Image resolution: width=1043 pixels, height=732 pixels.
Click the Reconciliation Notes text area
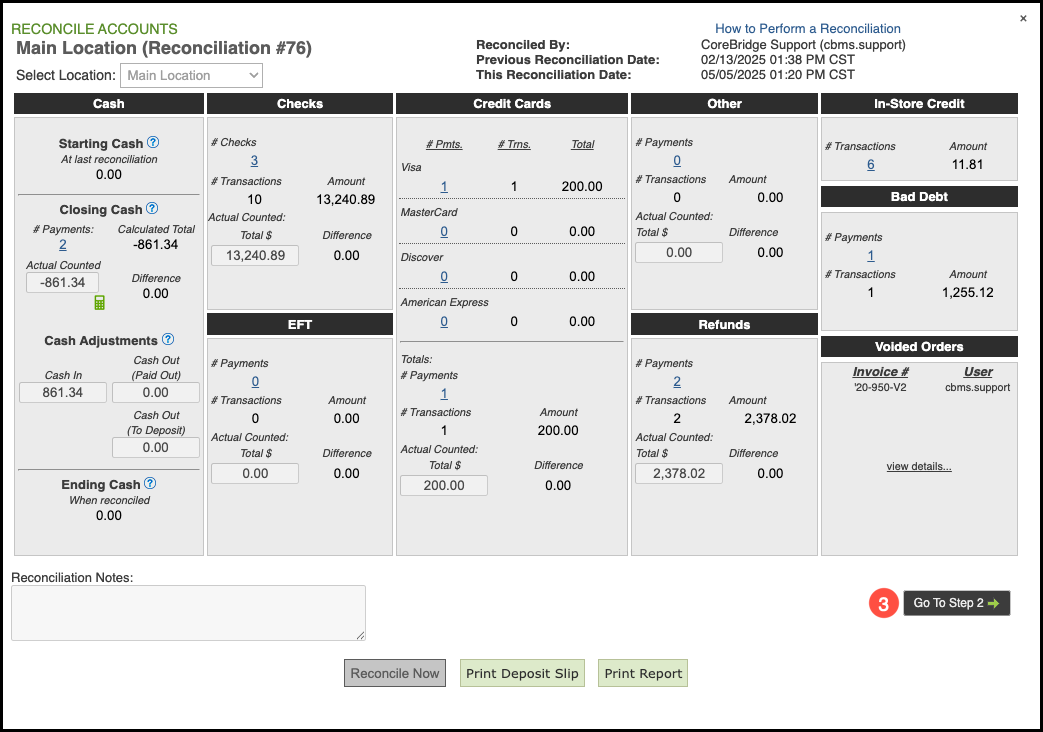pyautogui.click(x=188, y=613)
